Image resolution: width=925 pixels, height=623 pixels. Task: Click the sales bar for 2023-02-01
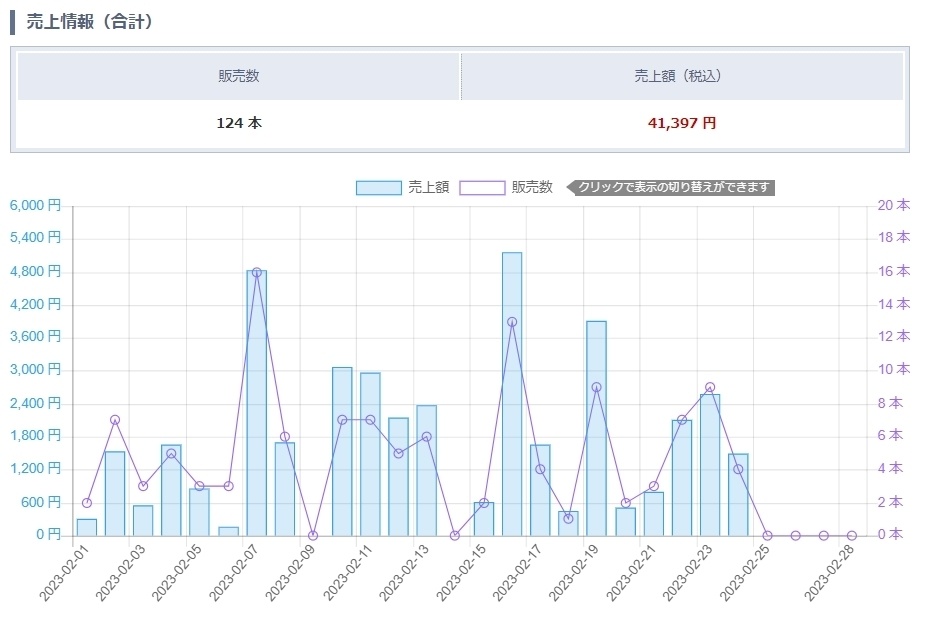click(x=87, y=527)
